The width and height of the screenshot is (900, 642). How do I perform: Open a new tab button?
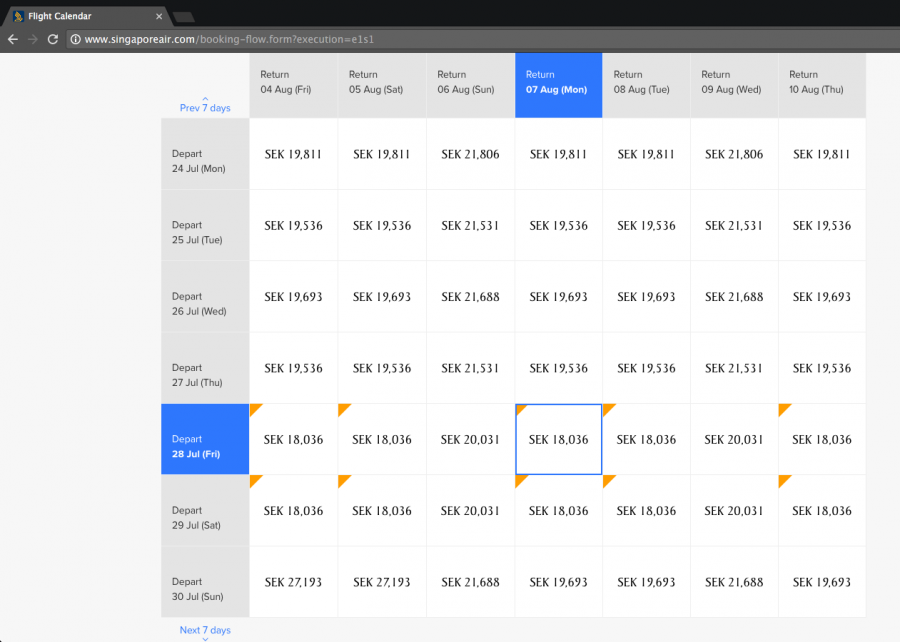click(x=184, y=17)
